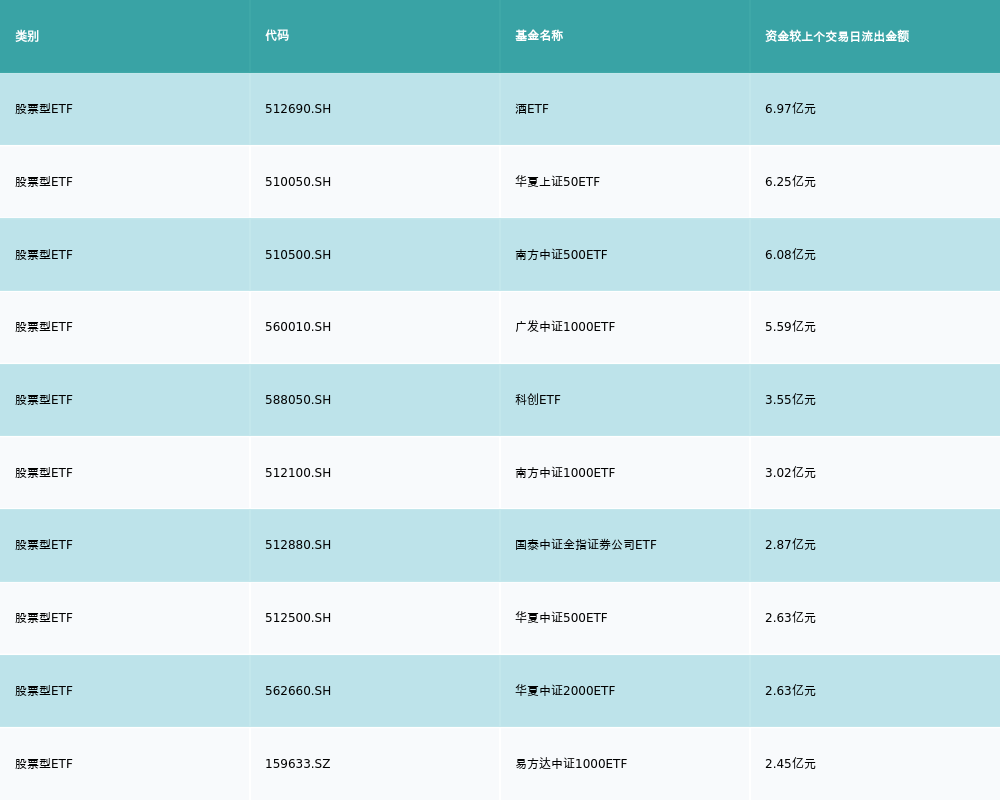The height and width of the screenshot is (800, 1000).
Task: Click 2.63亿元 in the 512500.SH row
Action: click(x=790, y=618)
